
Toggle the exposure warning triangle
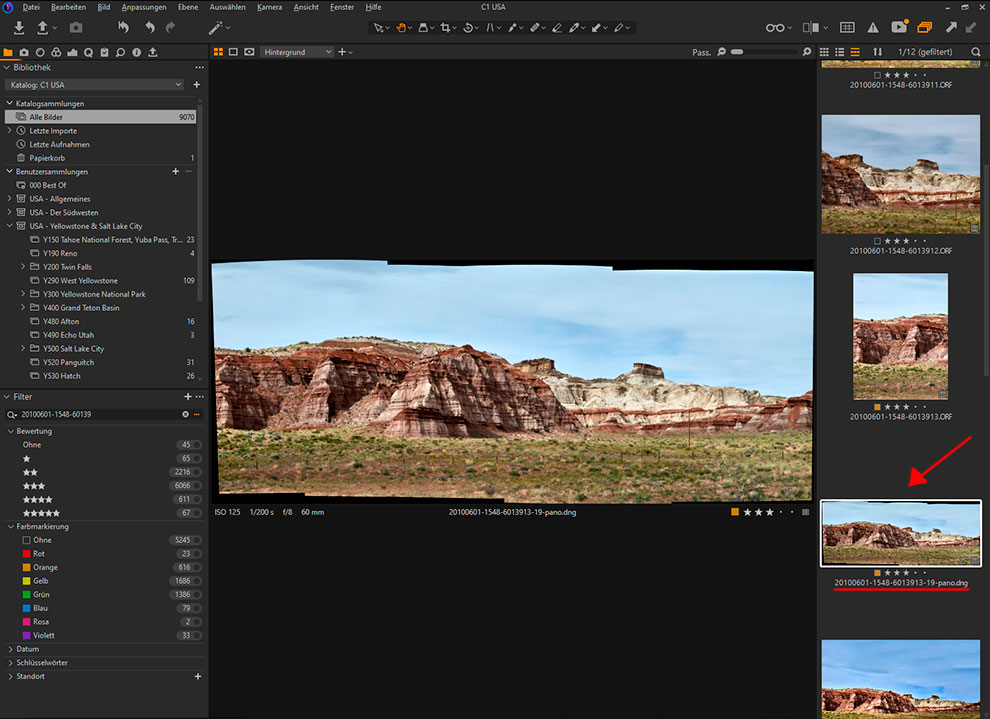coord(873,27)
